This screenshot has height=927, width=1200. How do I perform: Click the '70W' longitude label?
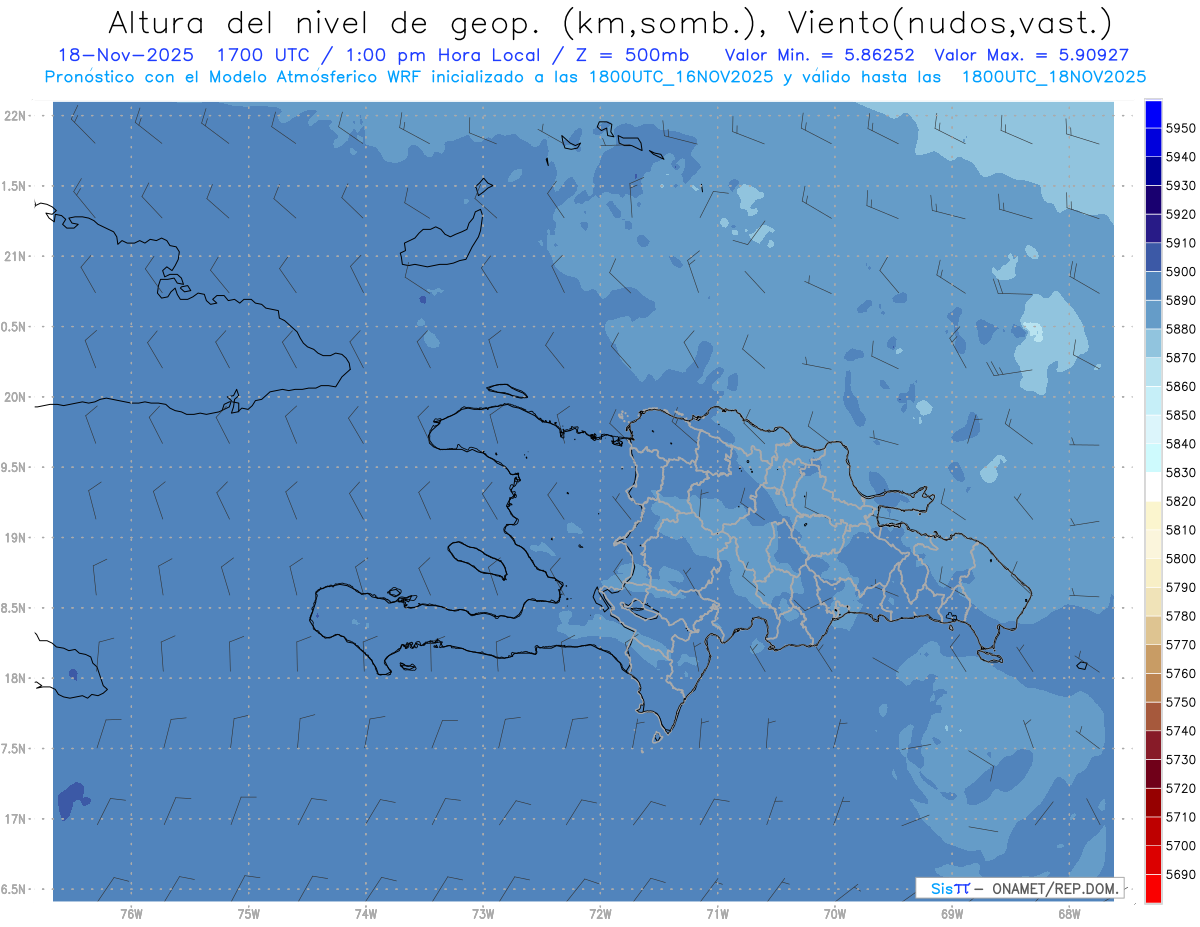coord(834,913)
